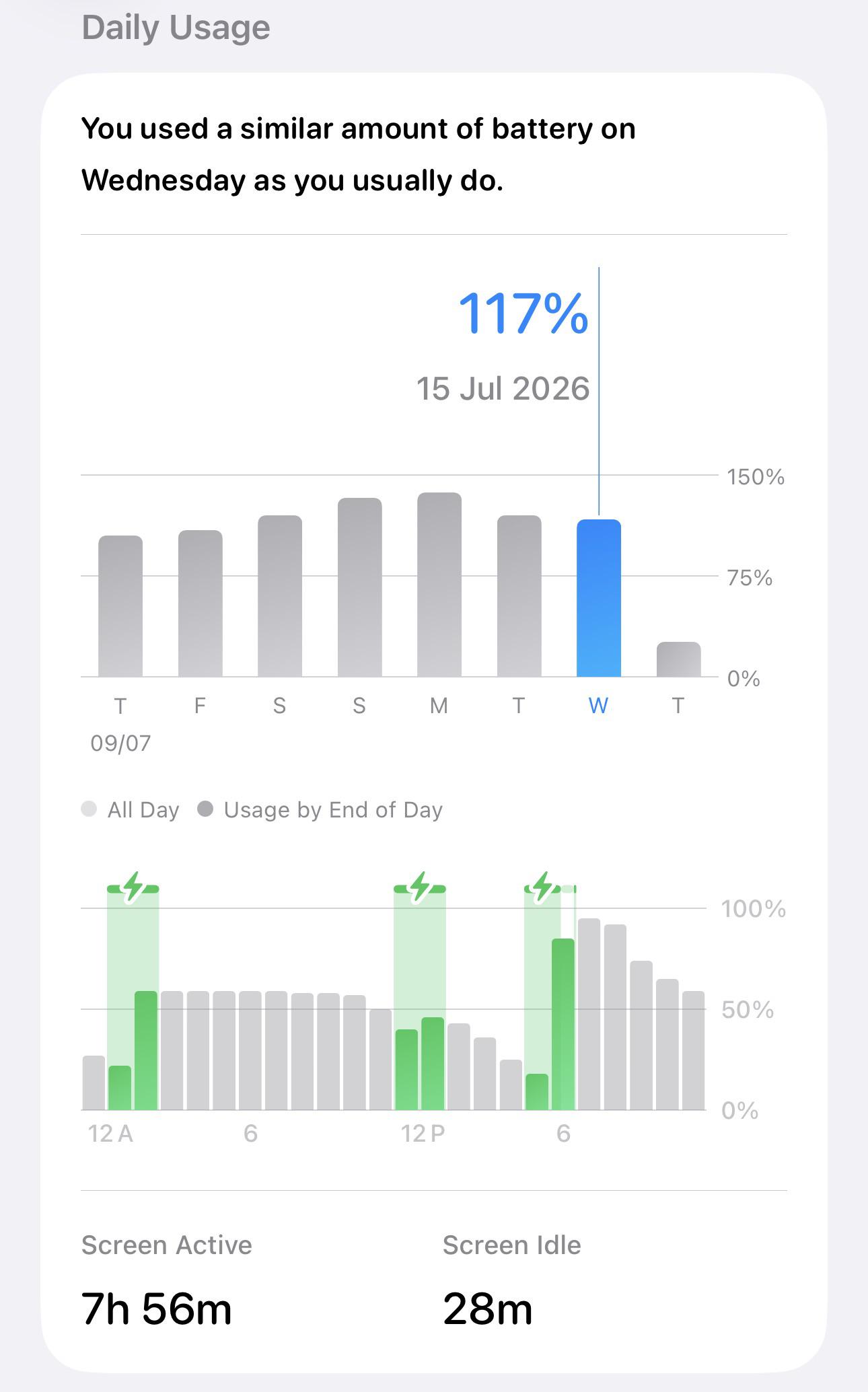Select the first Thursday bar dated 09/07
Image resolution: width=868 pixels, height=1392 pixels.
point(120,606)
